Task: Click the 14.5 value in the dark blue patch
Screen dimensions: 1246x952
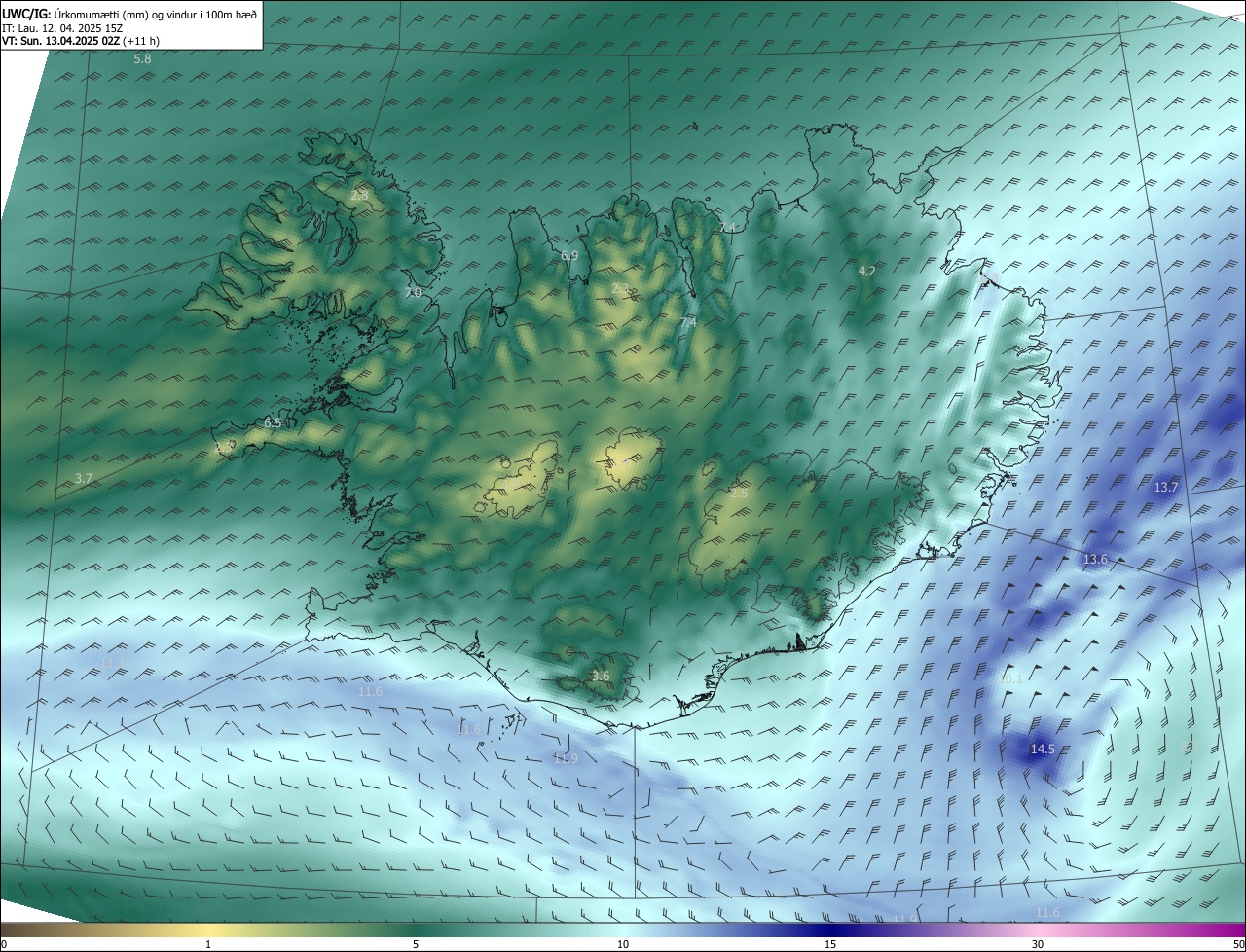Action: pyautogui.click(x=1043, y=750)
